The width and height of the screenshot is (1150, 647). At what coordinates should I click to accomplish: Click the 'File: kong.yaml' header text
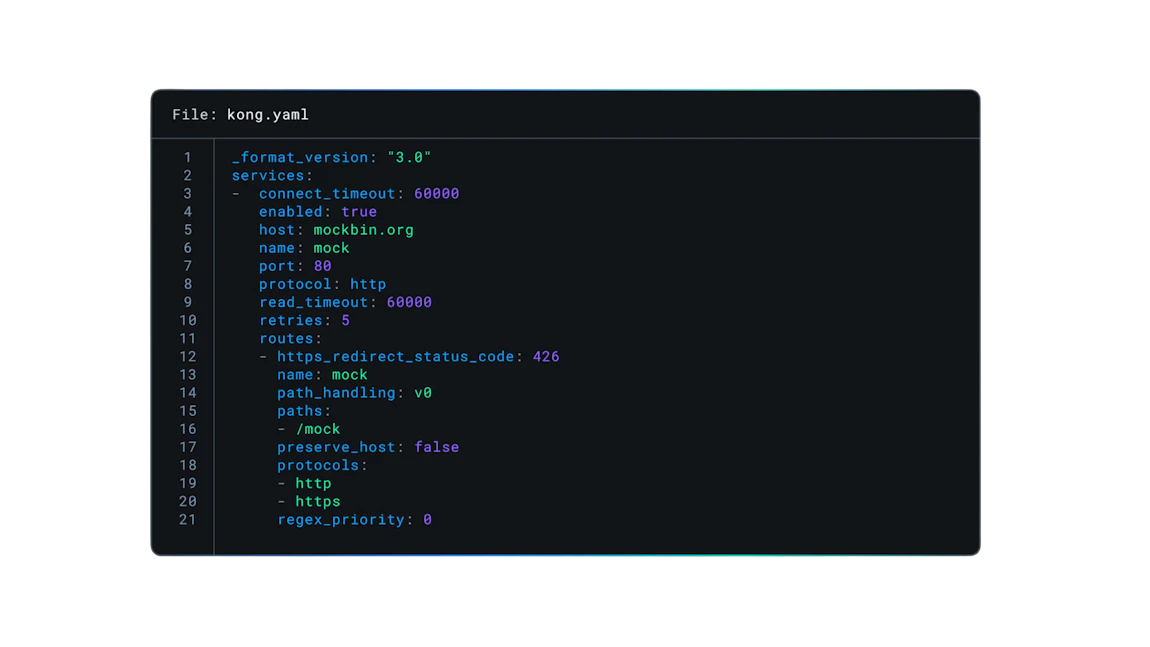point(241,114)
